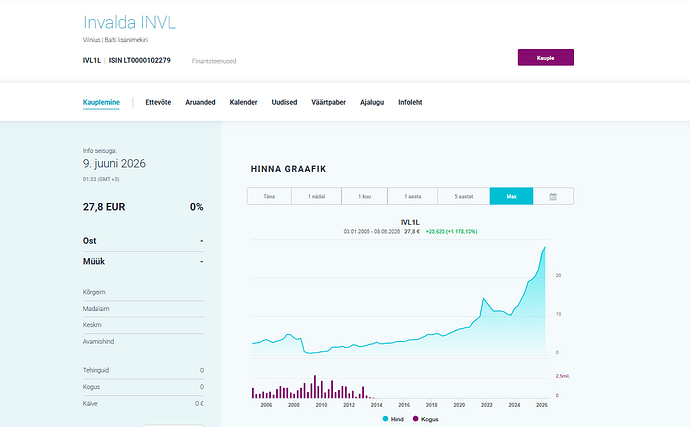
Task: Click the 2022 price peak on chart
Action: click(483, 299)
